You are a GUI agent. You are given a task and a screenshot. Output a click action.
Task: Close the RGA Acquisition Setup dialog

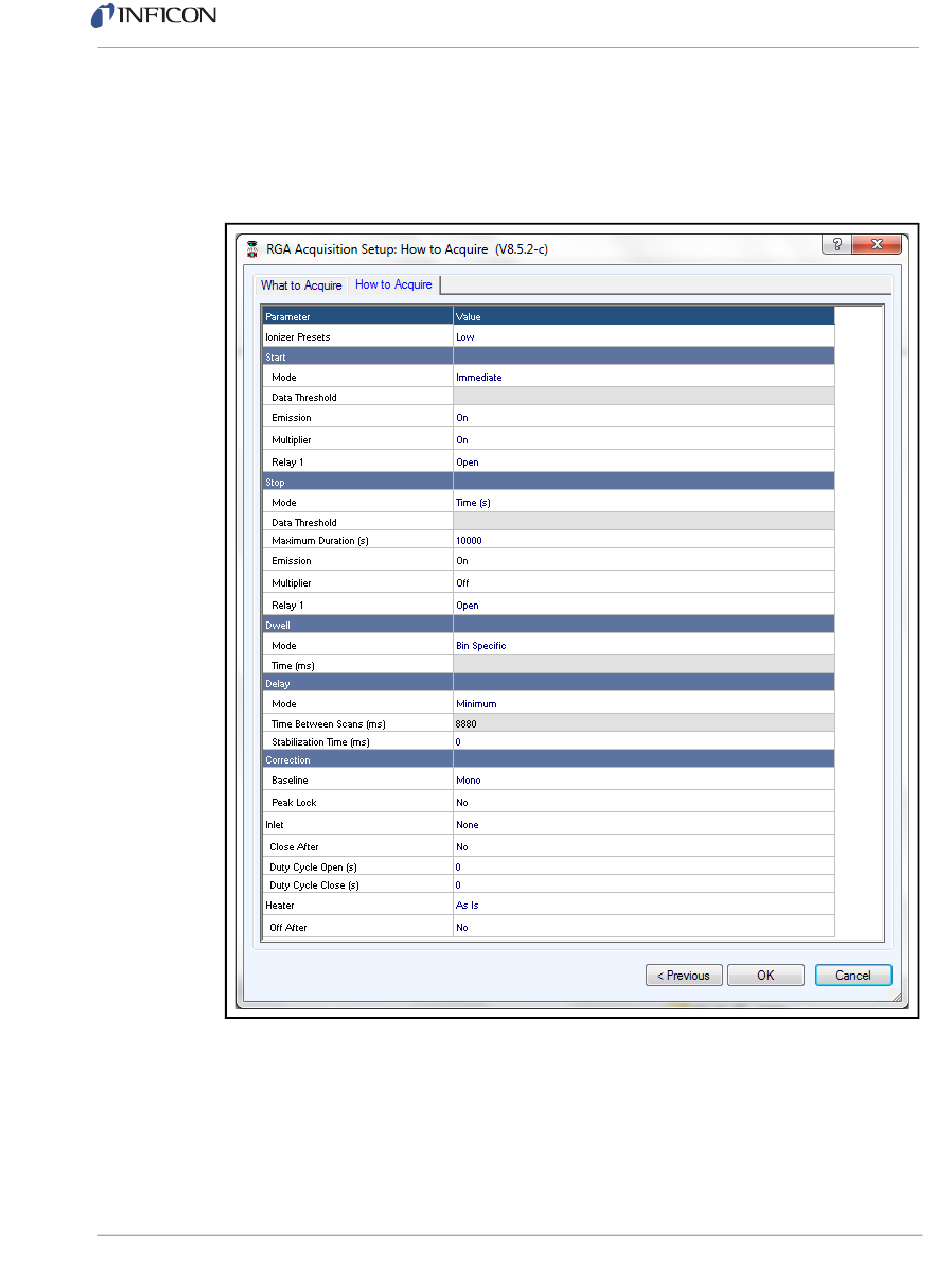click(x=876, y=245)
